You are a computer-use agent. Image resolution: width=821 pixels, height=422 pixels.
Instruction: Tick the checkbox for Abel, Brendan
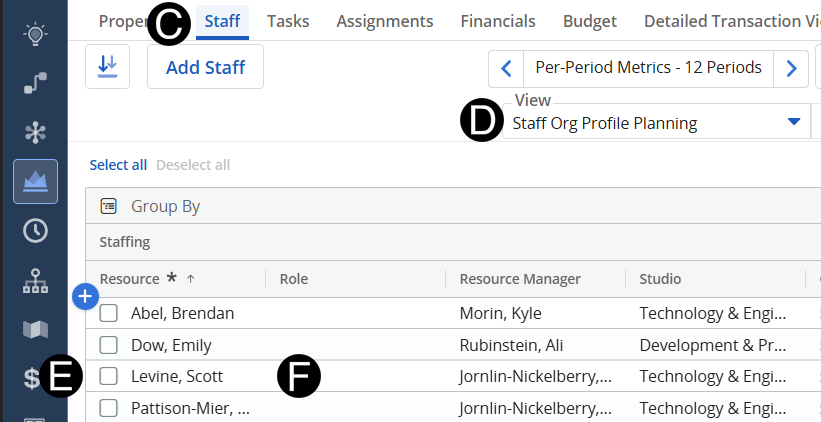point(109,313)
